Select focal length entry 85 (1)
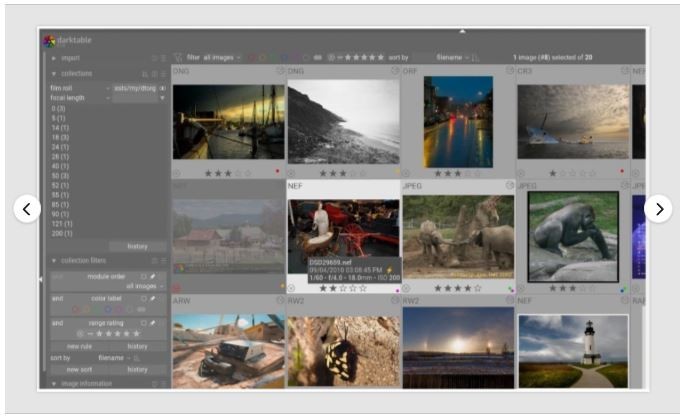The width and height of the screenshot is (686, 417). click(x=60, y=205)
